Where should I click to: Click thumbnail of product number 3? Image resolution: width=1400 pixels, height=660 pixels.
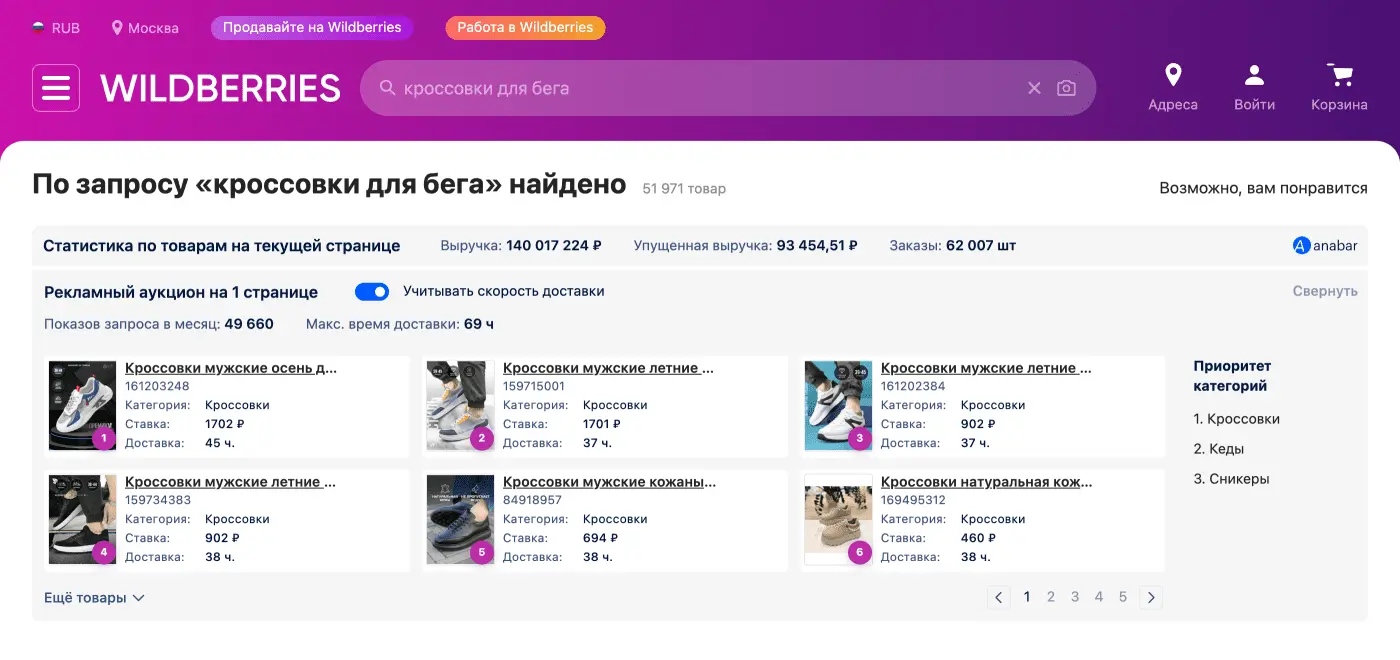tap(839, 406)
